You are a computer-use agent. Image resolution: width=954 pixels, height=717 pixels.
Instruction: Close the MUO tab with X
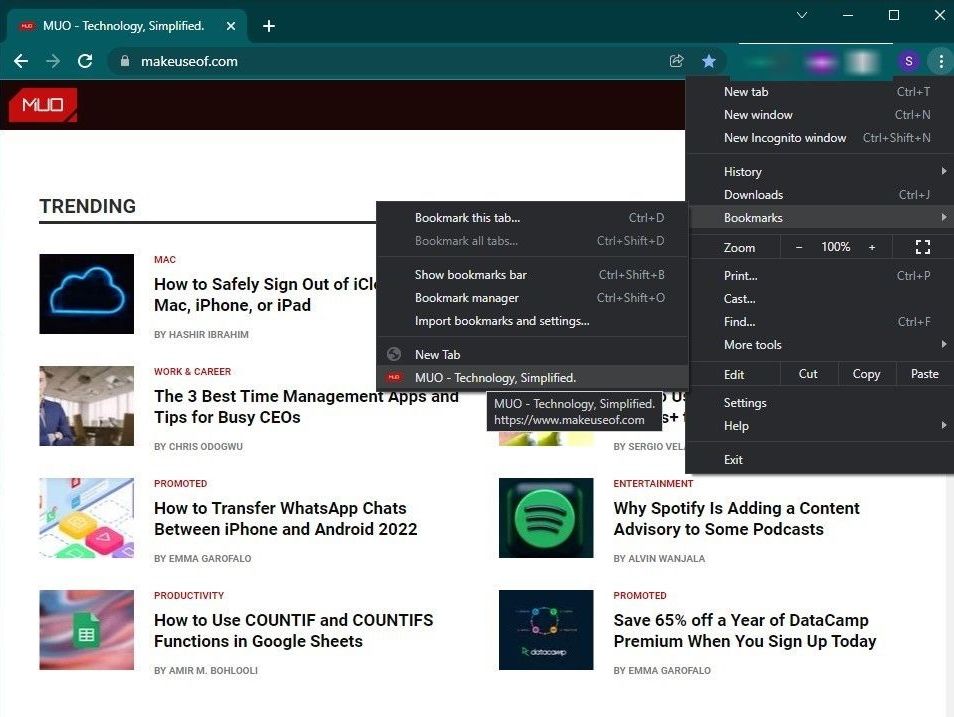click(x=231, y=26)
